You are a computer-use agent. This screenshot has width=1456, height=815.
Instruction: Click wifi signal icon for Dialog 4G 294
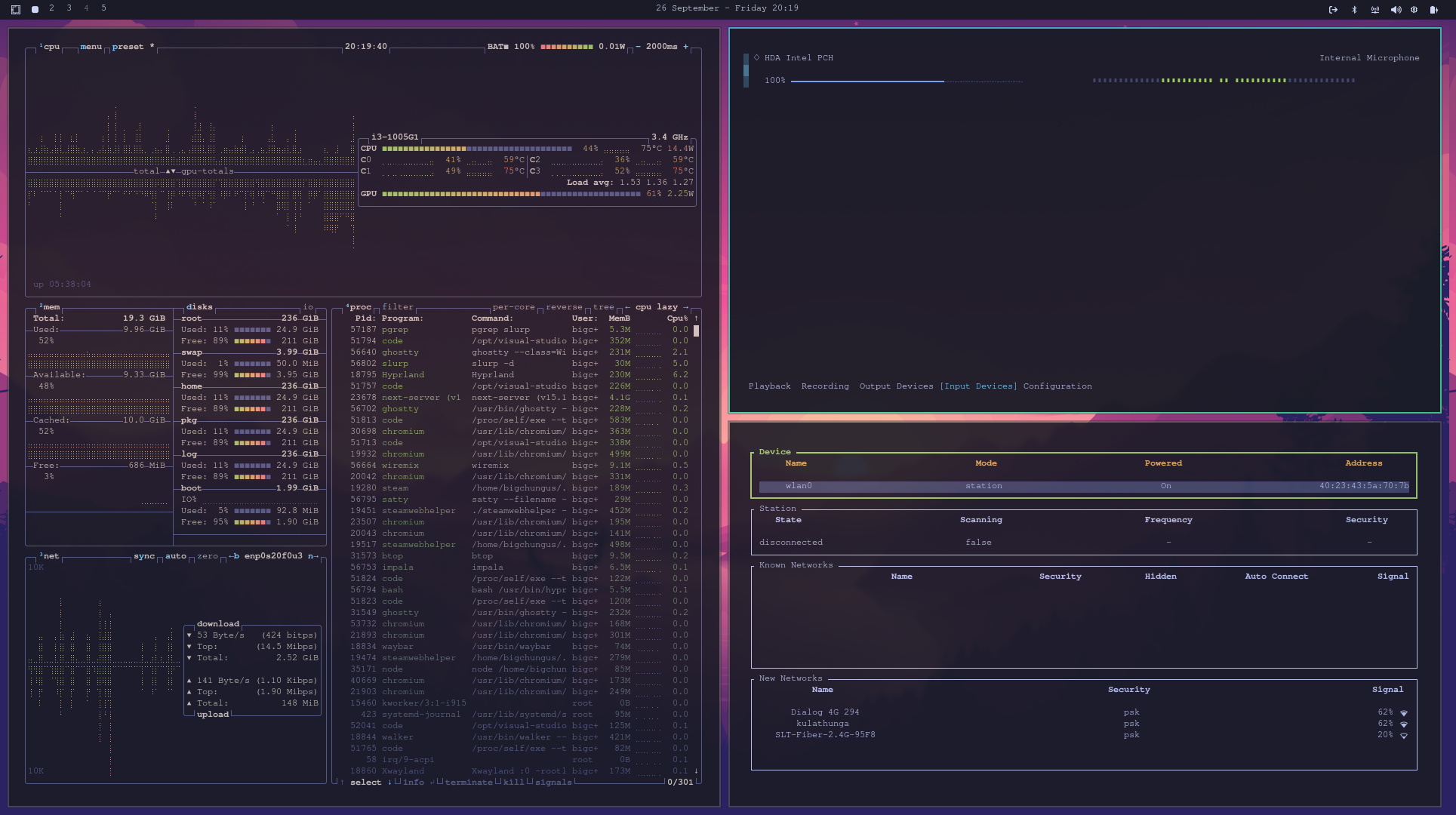[1403, 712]
